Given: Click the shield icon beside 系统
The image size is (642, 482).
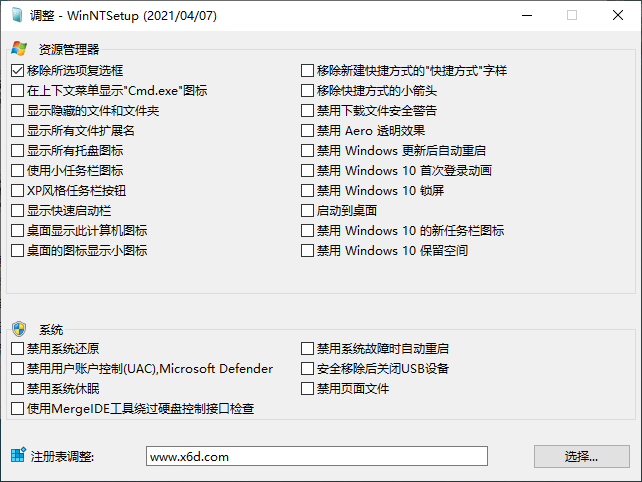Looking at the screenshot, I should [19, 329].
